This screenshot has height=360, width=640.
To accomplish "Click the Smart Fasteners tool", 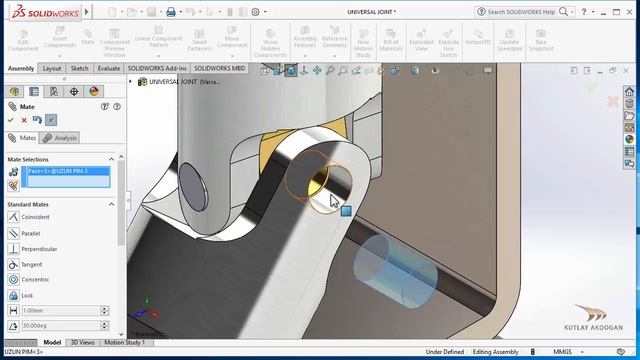I will pyautogui.click(x=200, y=40).
